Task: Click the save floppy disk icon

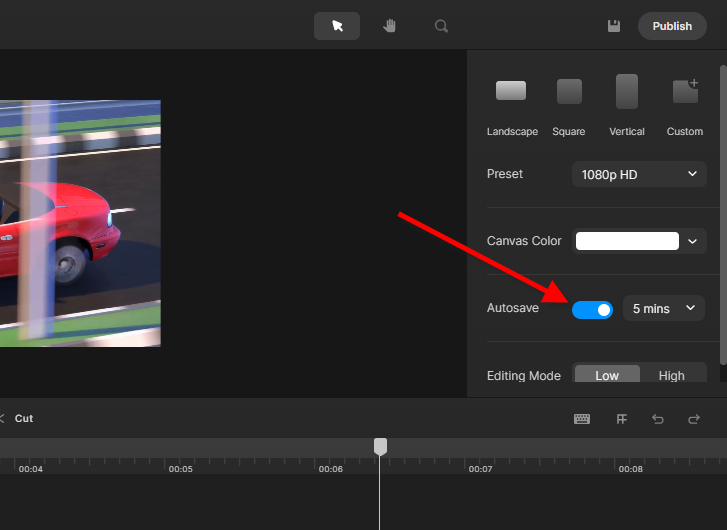Action: (614, 26)
